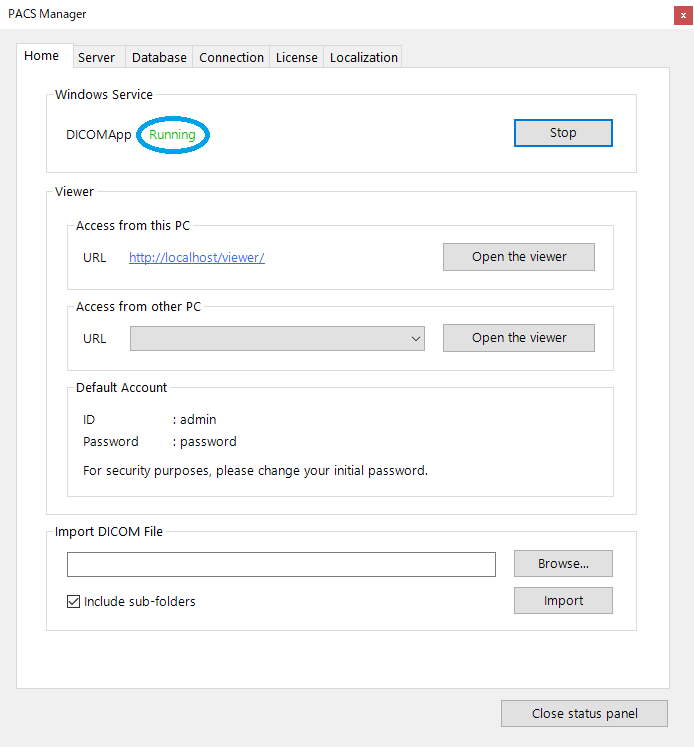Open the Database tab
This screenshot has width=694, height=747.
[x=159, y=57]
